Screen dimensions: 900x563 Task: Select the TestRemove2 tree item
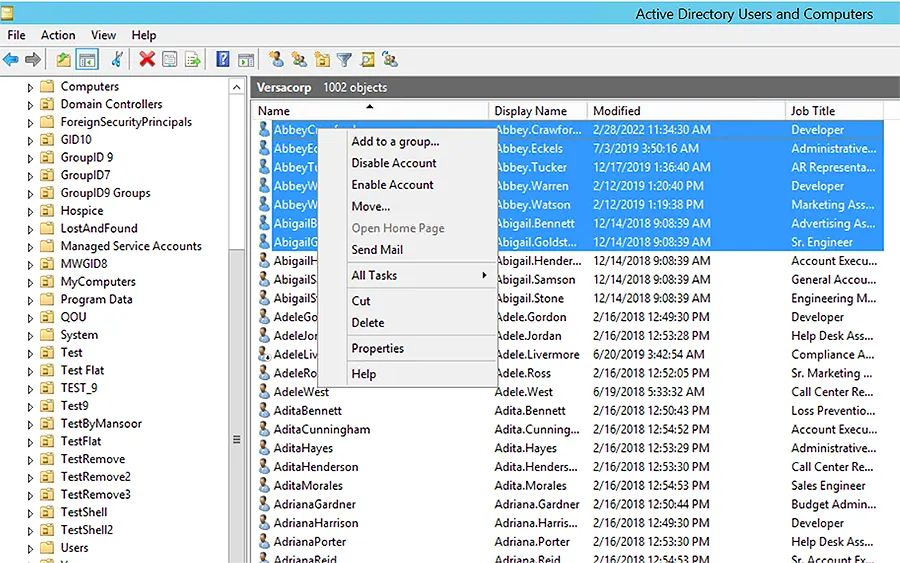(95, 477)
